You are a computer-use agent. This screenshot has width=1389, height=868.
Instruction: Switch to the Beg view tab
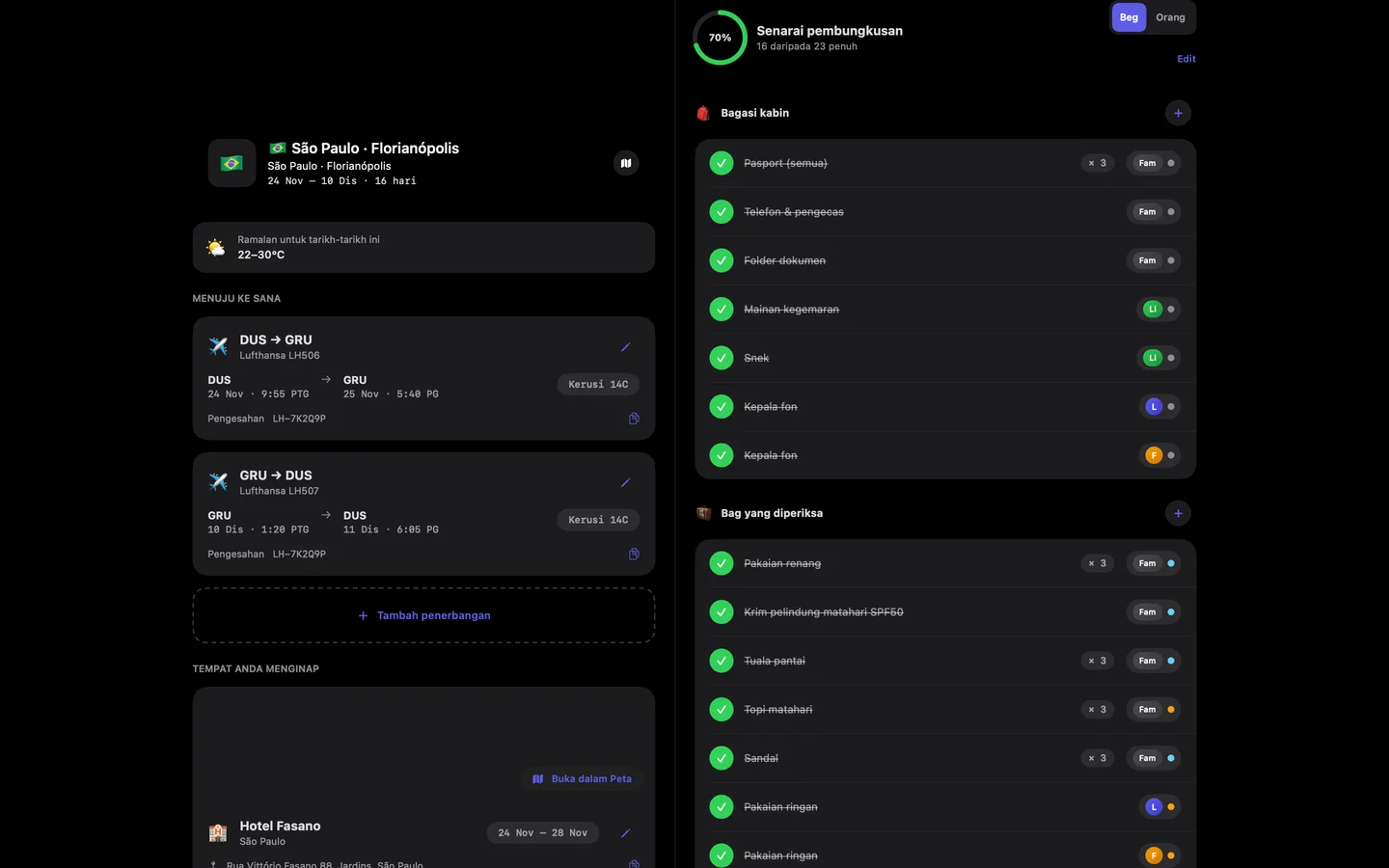pos(1129,17)
